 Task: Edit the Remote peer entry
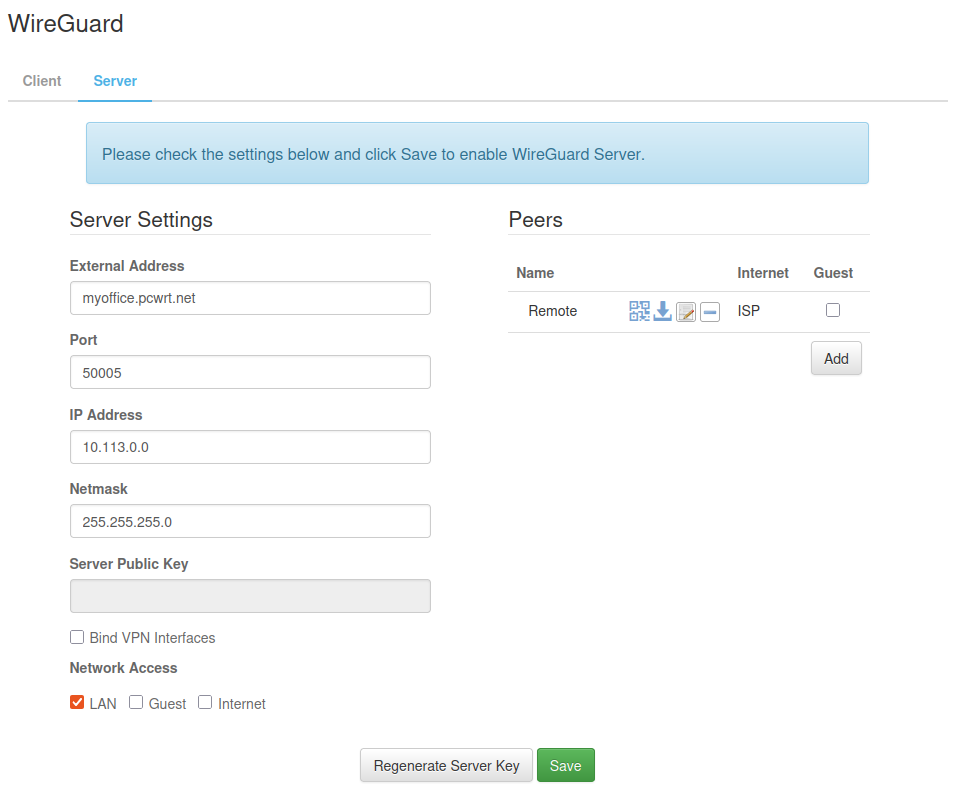[x=686, y=312]
